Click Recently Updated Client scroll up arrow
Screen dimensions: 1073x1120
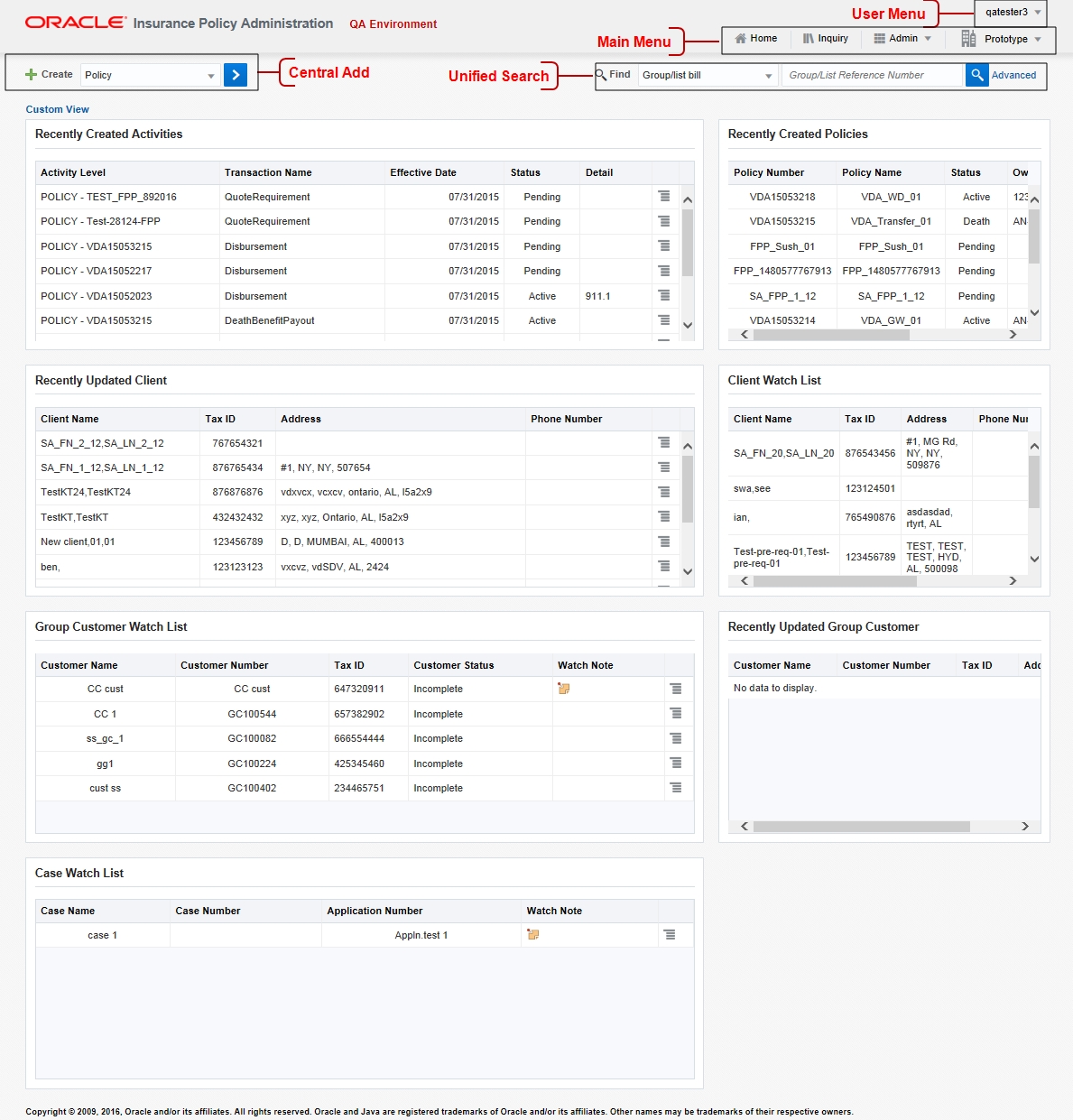[688, 447]
